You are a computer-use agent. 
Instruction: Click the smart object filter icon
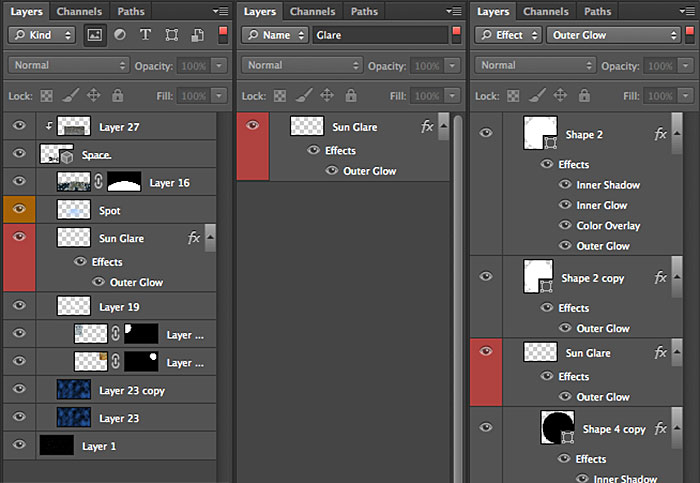tap(198, 35)
